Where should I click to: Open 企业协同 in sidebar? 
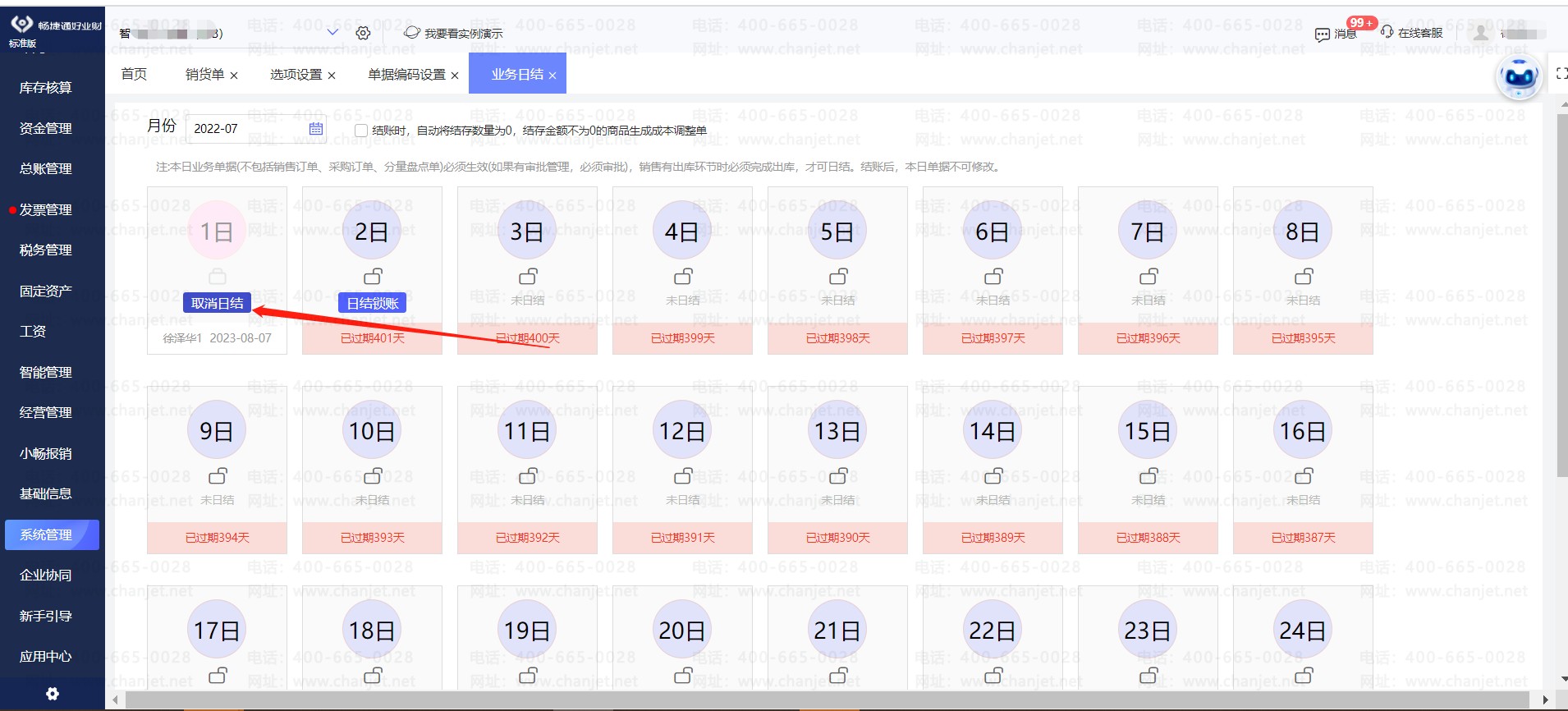point(46,576)
